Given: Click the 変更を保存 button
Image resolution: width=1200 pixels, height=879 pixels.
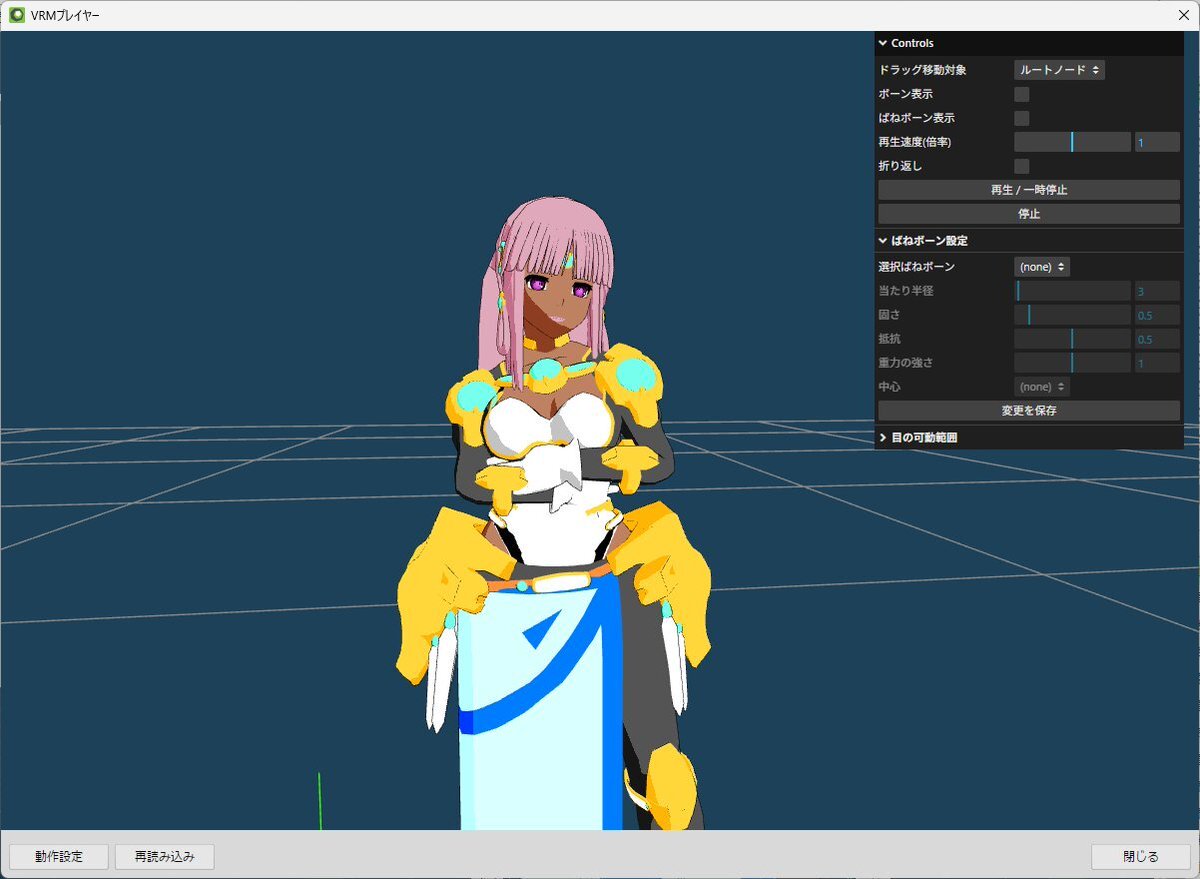Looking at the screenshot, I should 1029,411.
